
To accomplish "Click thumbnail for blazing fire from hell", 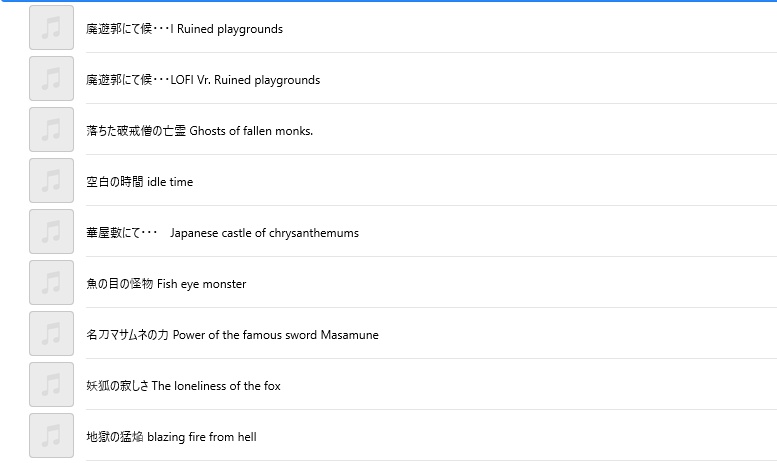I will point(51,436).
